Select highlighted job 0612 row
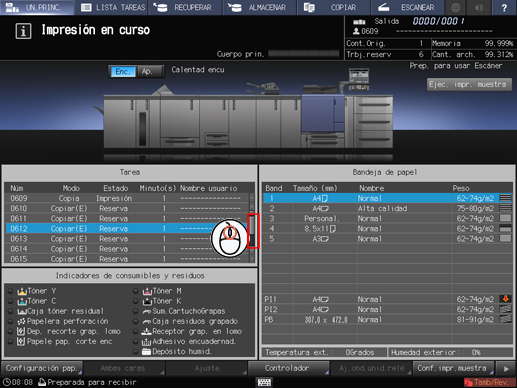517x388 pixels. (x=127, y=229)
